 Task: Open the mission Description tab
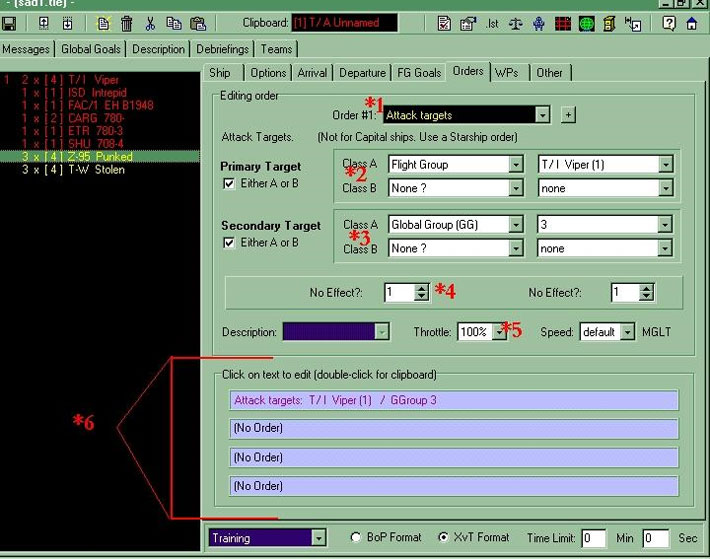click(x=158, y=49)
